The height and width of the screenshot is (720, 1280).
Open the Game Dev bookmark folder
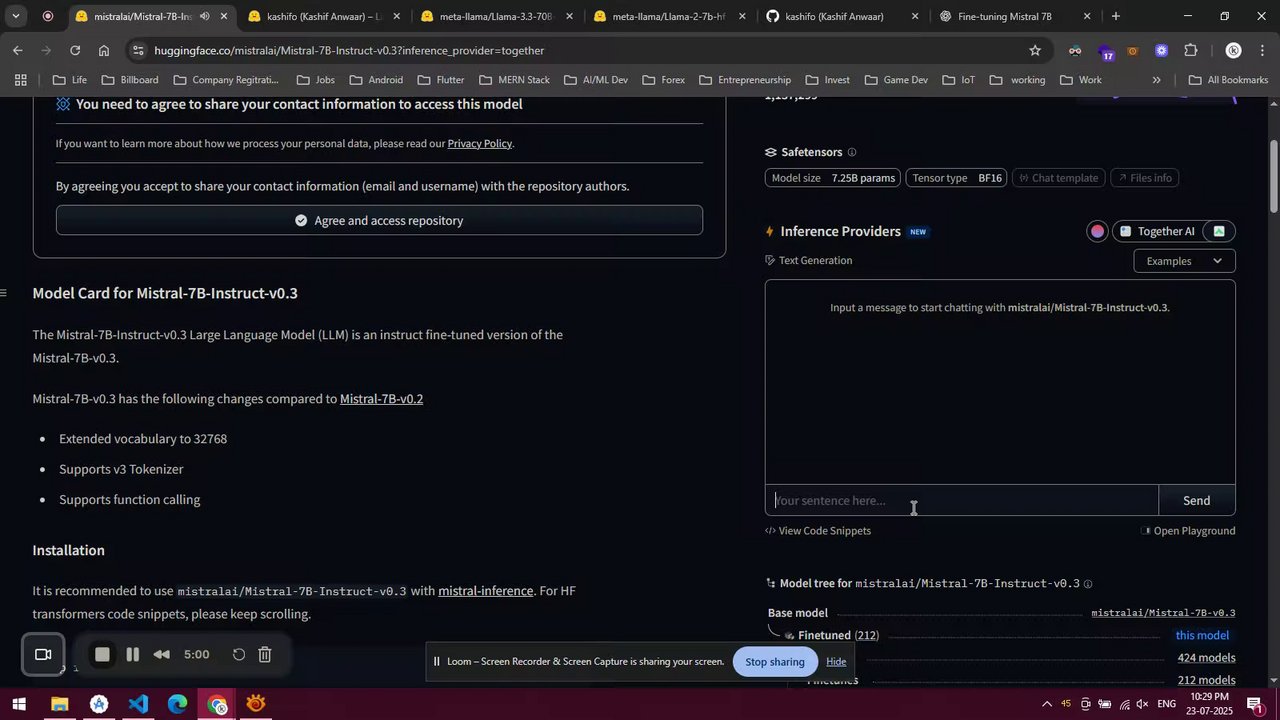[896, 80]
